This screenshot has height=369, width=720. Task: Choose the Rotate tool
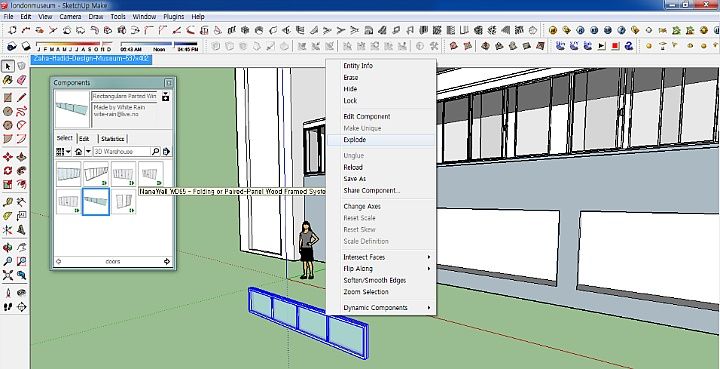click(8, 171)
